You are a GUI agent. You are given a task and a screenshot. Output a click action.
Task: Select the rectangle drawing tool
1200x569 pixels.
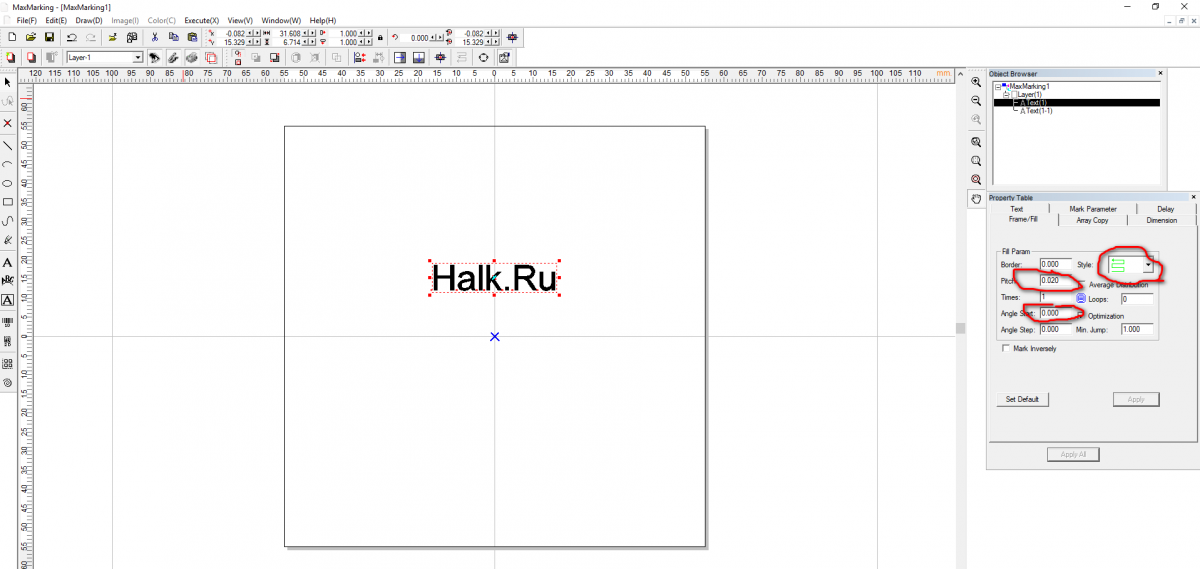click(x=8, y=202)
